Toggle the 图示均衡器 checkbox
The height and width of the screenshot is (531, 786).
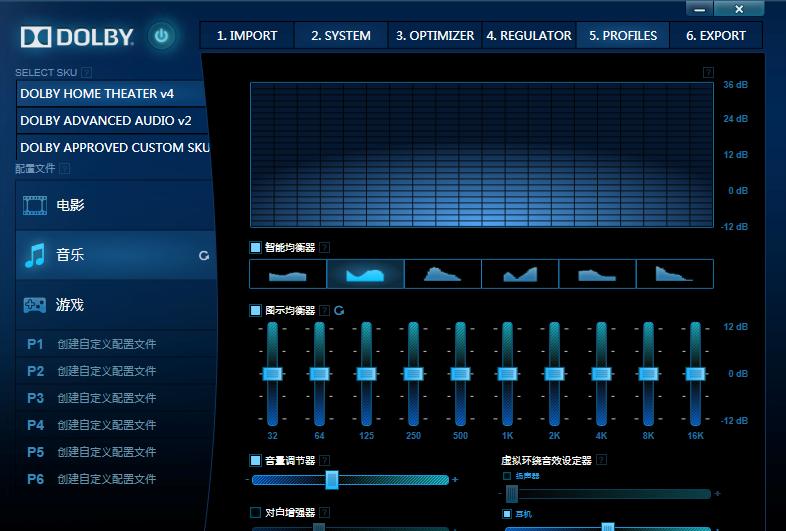point(255,310)
